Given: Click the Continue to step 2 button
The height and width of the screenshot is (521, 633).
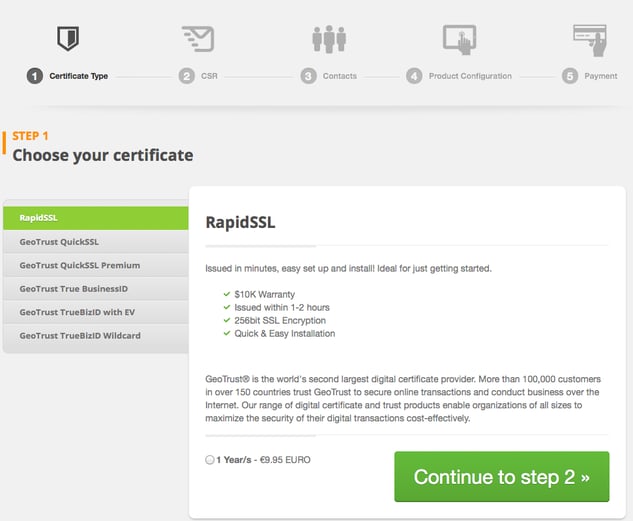Looking at the screenshot, I should 502,477.
